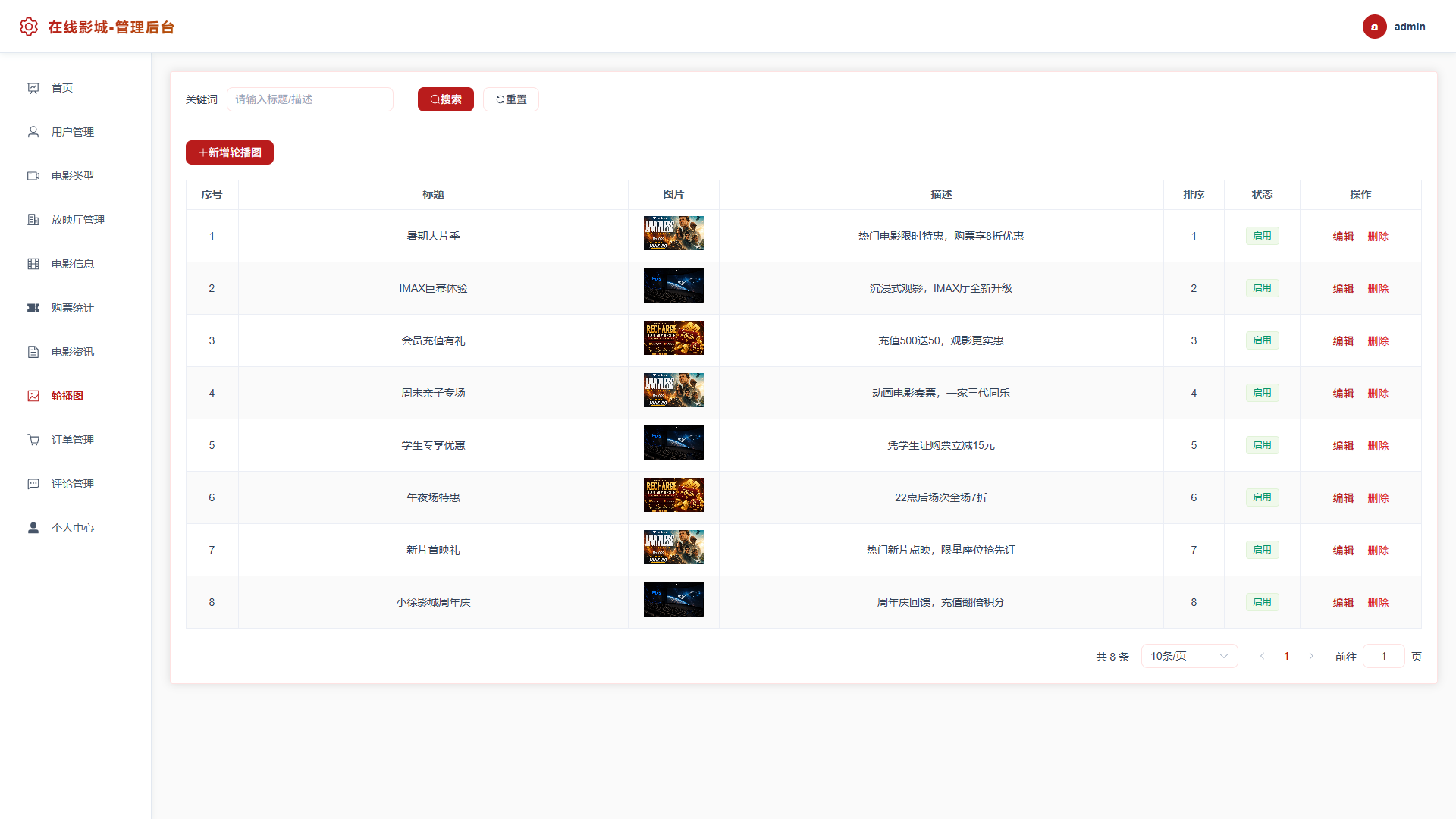Open the 购票统计 ticket icon
This screenshot has width=1456, height=819.
pos(33,308)
